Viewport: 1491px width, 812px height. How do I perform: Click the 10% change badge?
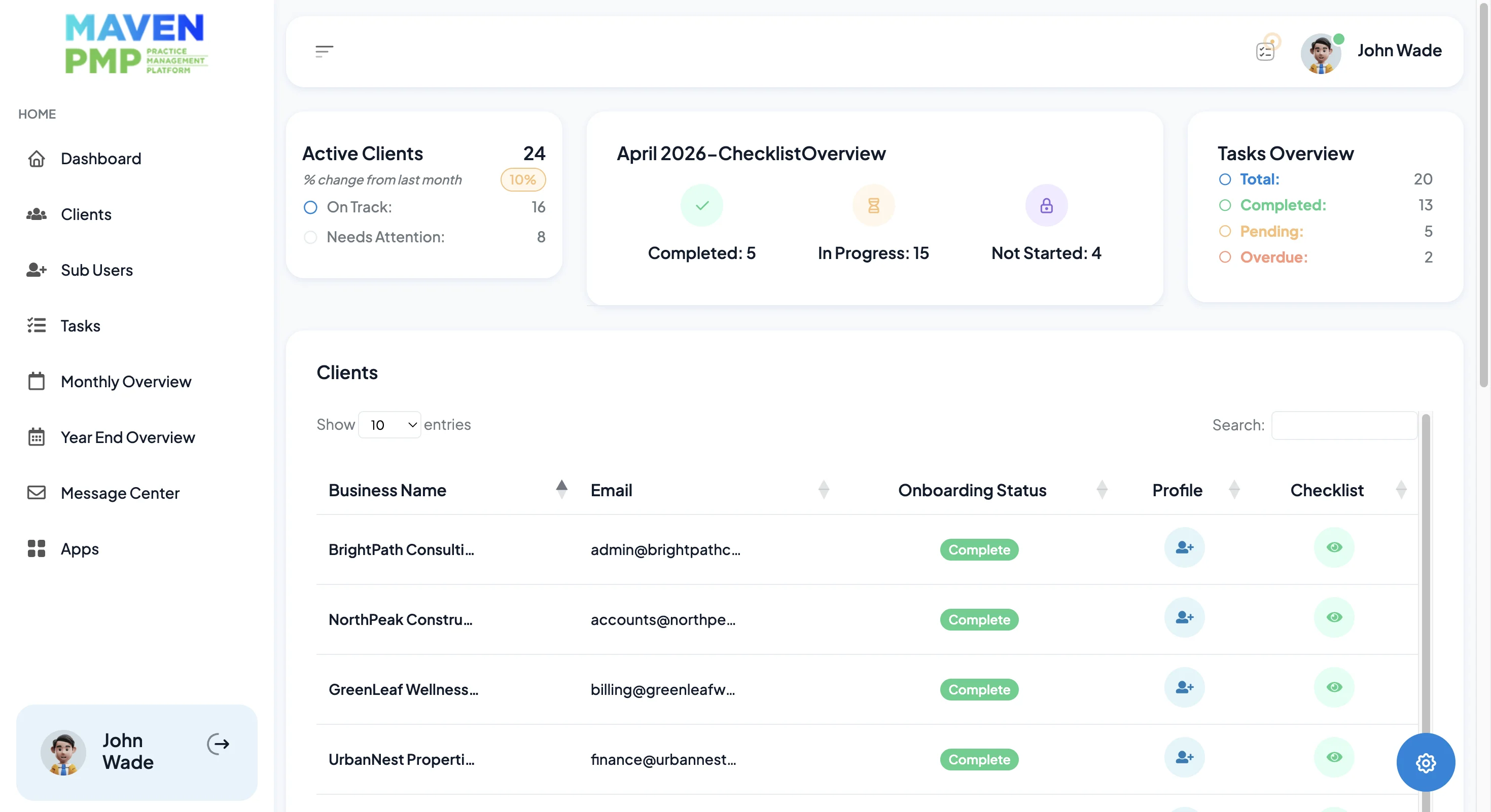(523, 180)
